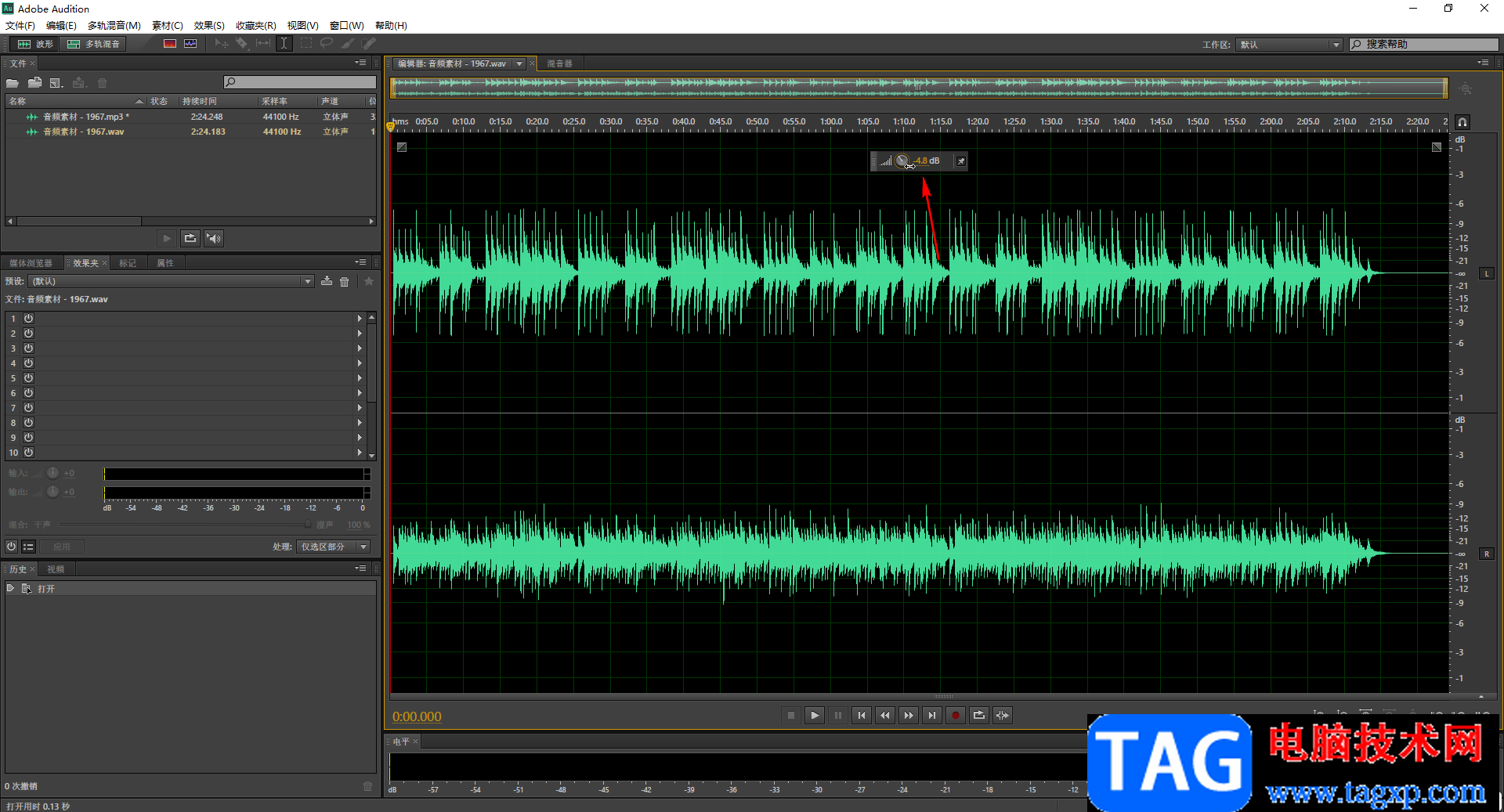Open the 处理 仅选区部分 dropdown
This screenshot has width=1504, height=812.
coord(333,547)
